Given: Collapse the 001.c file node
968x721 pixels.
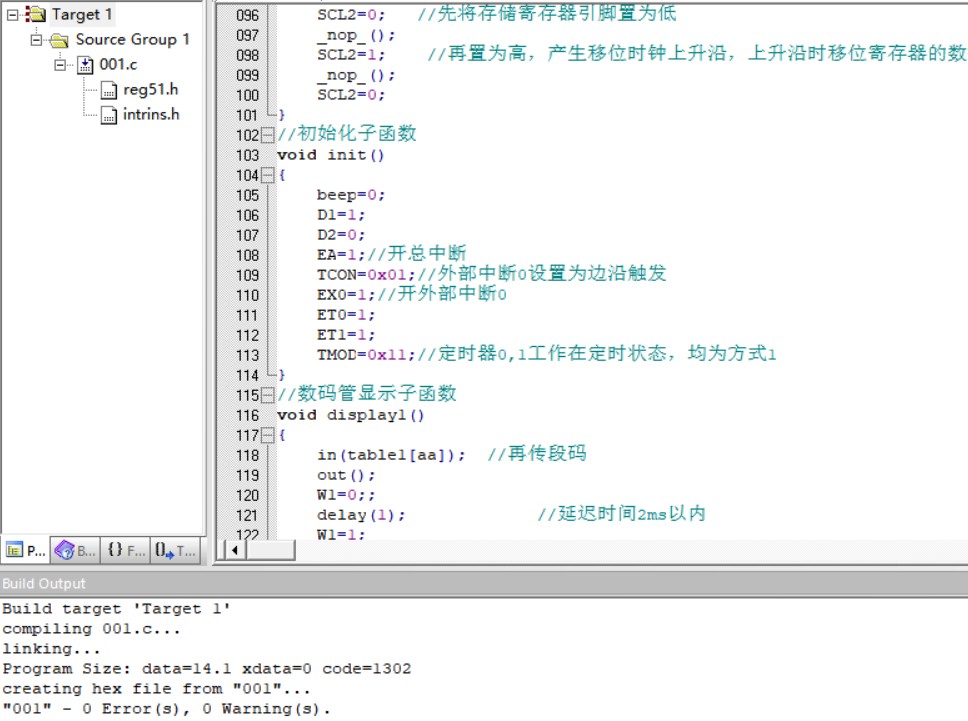Looking at the screenshot, I should click(x=60, y=65).
